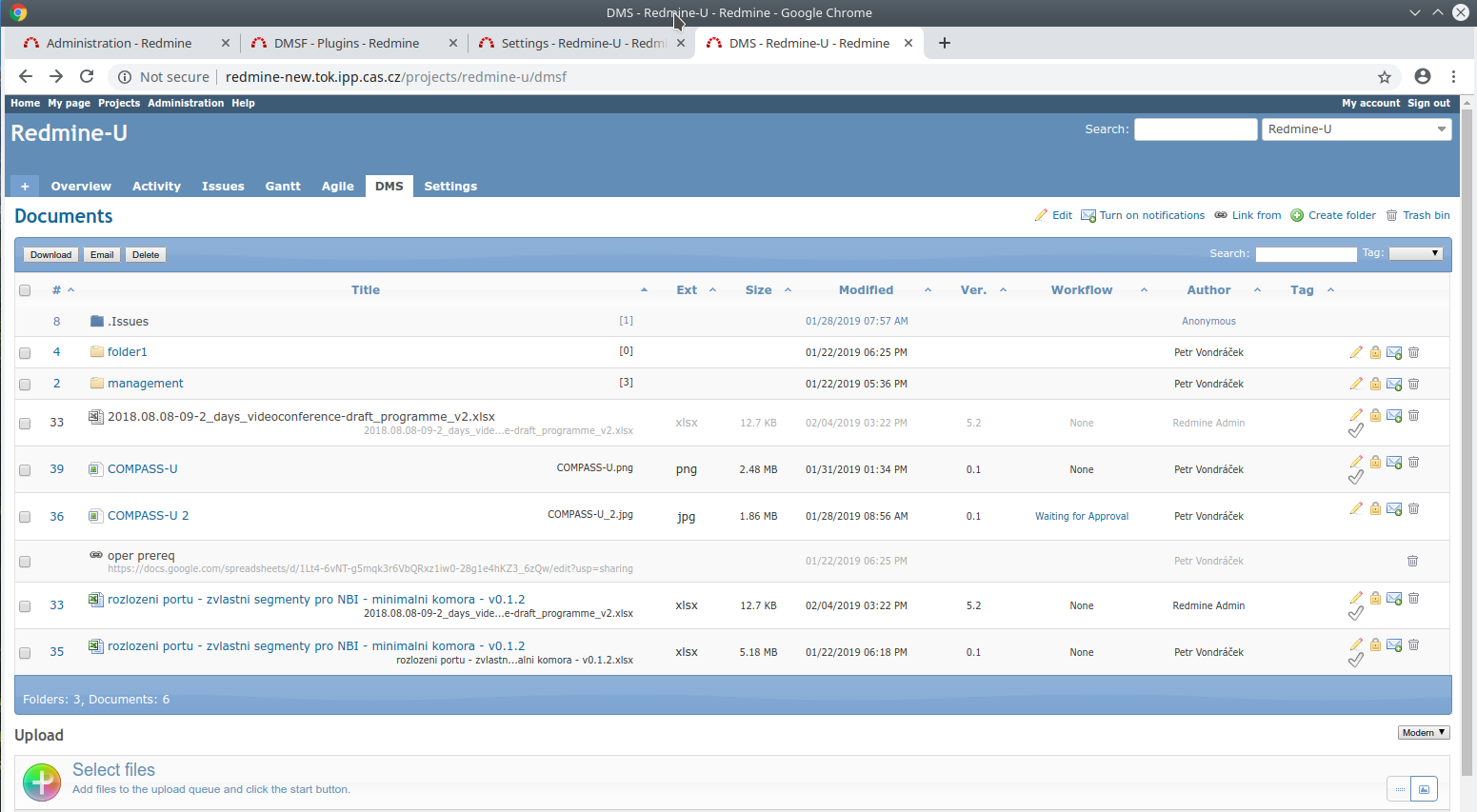Open the Modern upload style dropdown

tap(1423, 732)
